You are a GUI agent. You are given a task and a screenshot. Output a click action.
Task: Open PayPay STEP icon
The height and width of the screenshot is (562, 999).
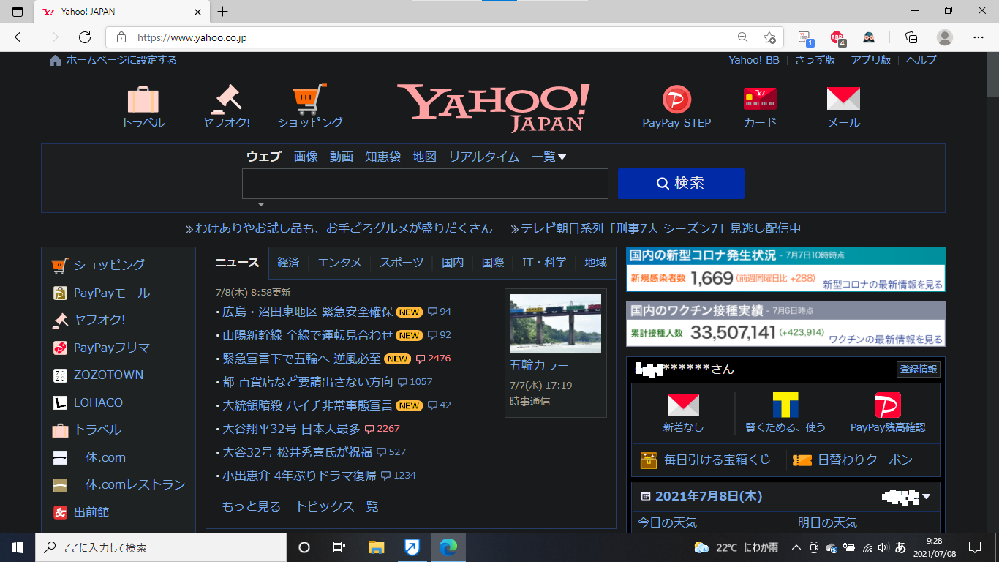(677, 100)
